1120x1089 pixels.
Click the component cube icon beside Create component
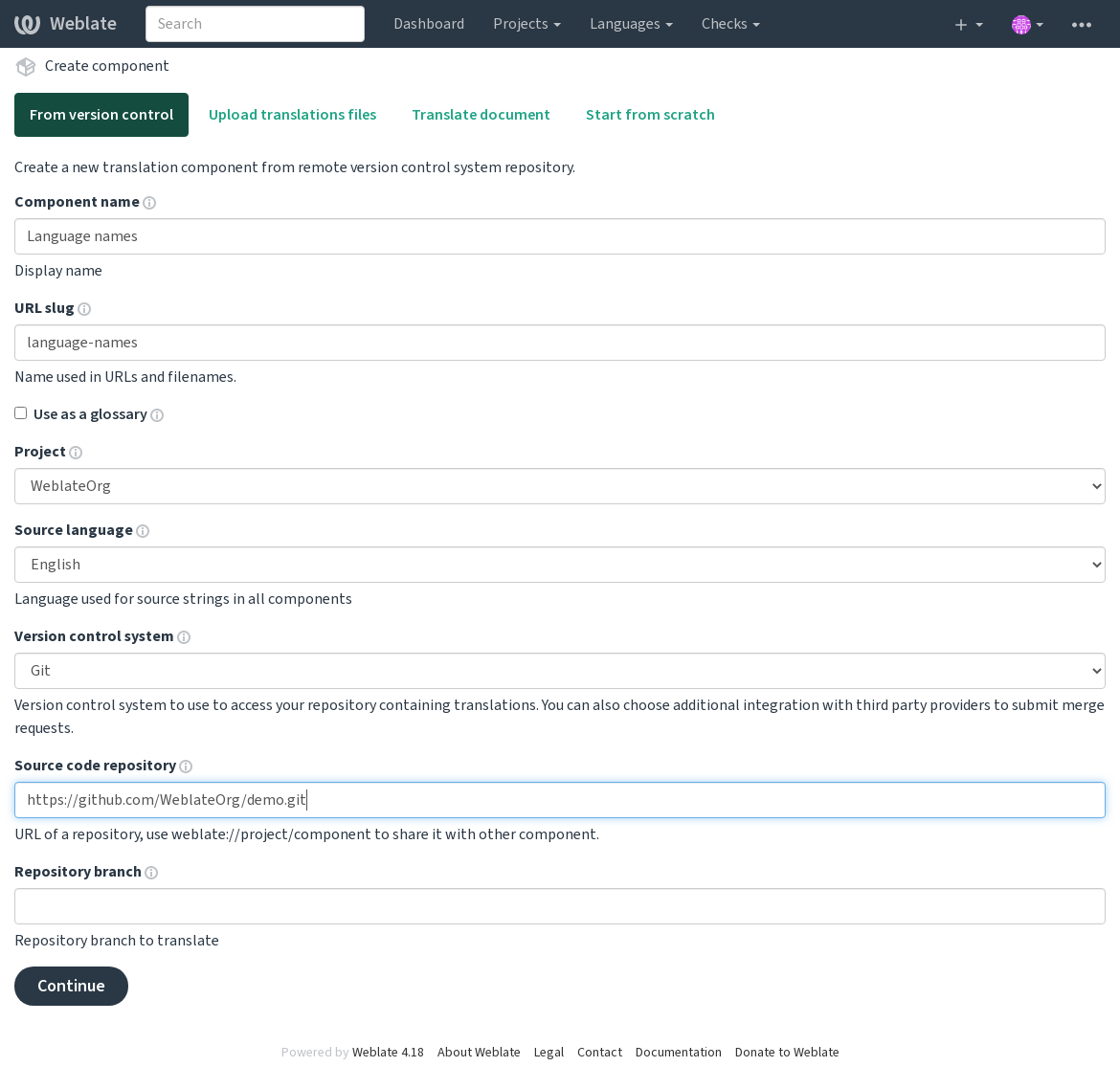(26, 66)
